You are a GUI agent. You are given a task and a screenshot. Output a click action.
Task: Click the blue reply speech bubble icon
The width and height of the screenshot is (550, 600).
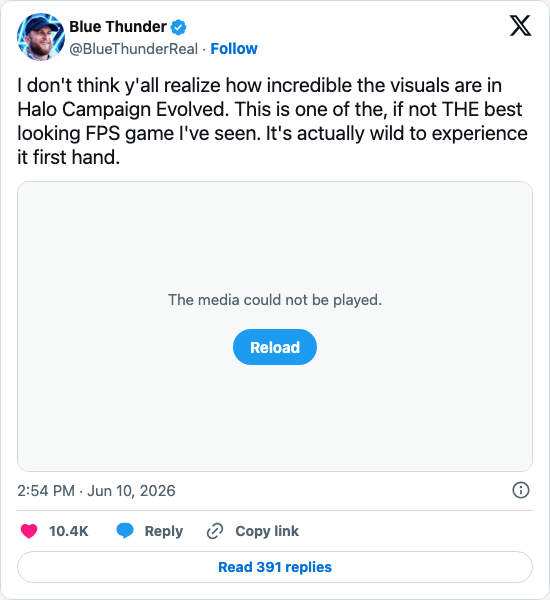click(125, 531)
